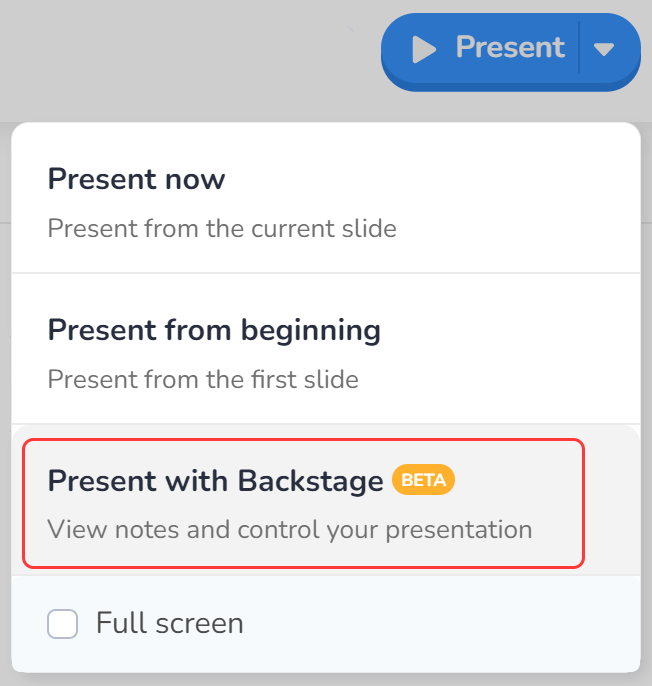Click the blue Present button label
652x686 pixels.
(510, 47)
